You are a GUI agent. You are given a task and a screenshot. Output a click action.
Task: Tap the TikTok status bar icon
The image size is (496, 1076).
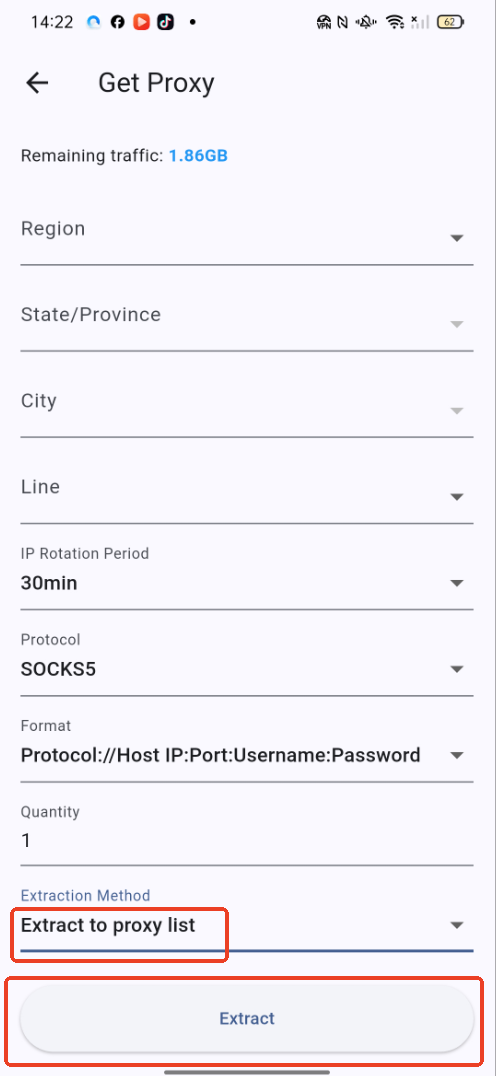click(x=165, y=22)
